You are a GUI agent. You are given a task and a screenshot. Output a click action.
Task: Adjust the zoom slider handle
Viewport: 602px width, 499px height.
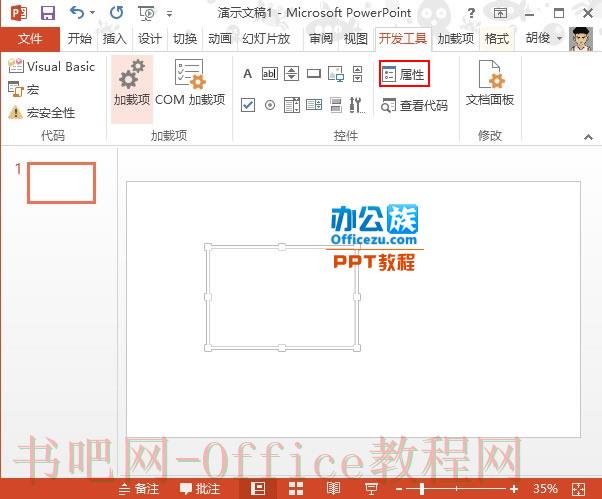pos(422,489)
